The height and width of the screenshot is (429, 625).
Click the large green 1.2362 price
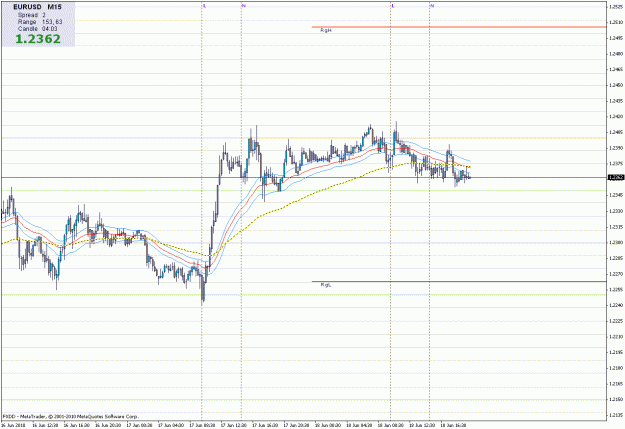(x=38, y=39)
